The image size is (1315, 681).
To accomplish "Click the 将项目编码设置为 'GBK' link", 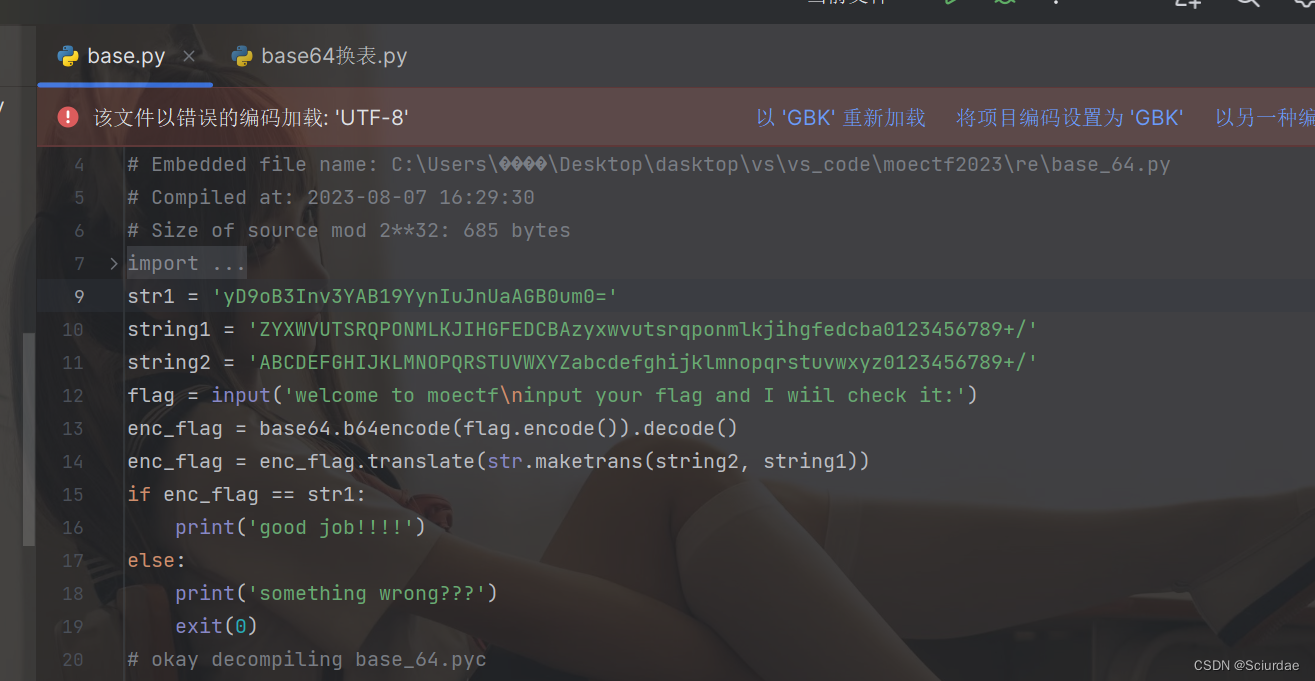I will pyautogui.click(x=1068, y=117).
